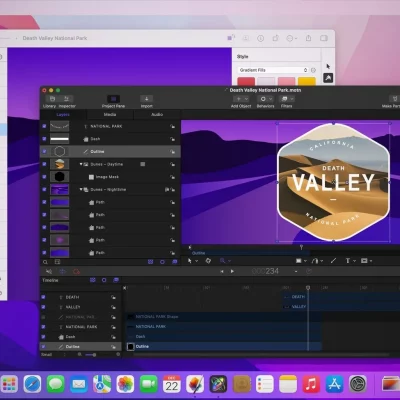Click the timeline zoom slider

coord(90,355)
